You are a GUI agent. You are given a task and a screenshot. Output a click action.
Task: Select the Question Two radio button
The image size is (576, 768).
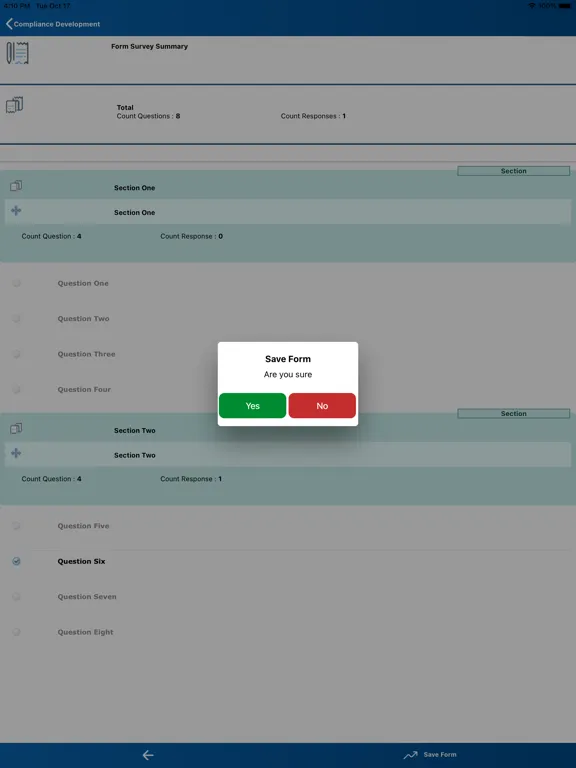[16, 318]
